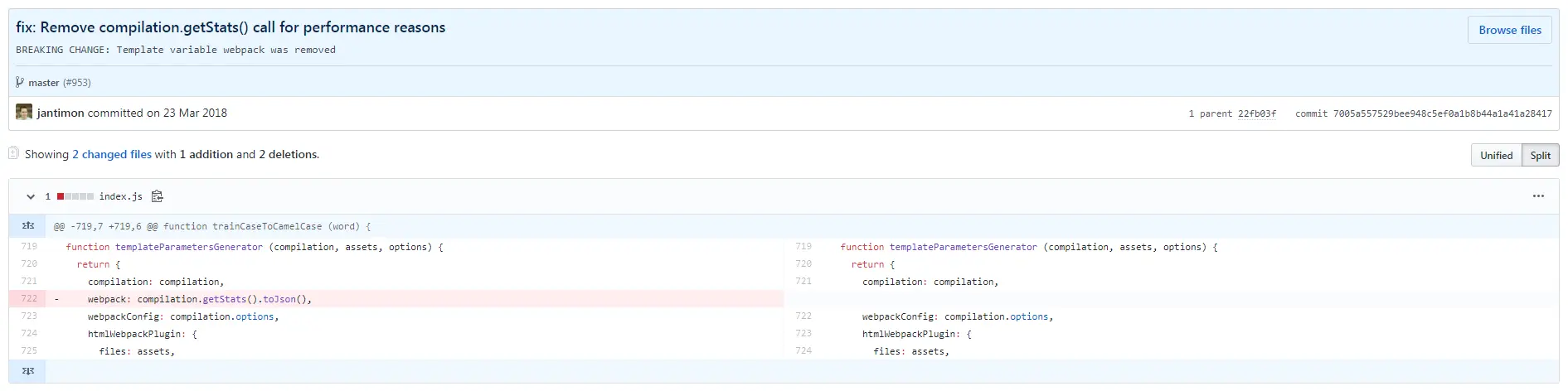
Task: Click left line number 725
Action: pos(29,350)
